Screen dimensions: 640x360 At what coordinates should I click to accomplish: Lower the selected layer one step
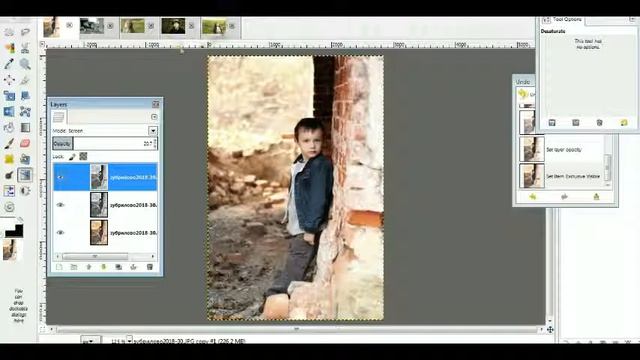[103, 267]
